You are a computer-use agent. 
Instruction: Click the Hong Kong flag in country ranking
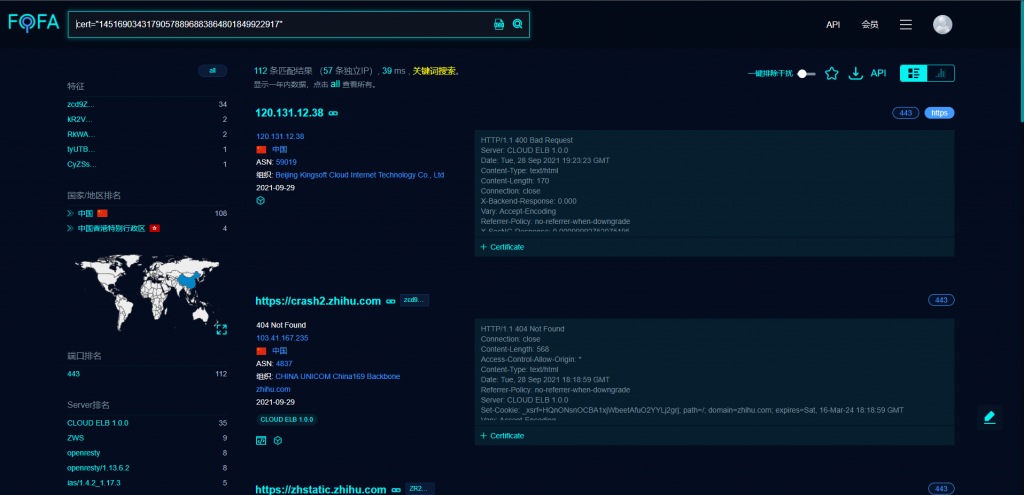coord(155,229)
